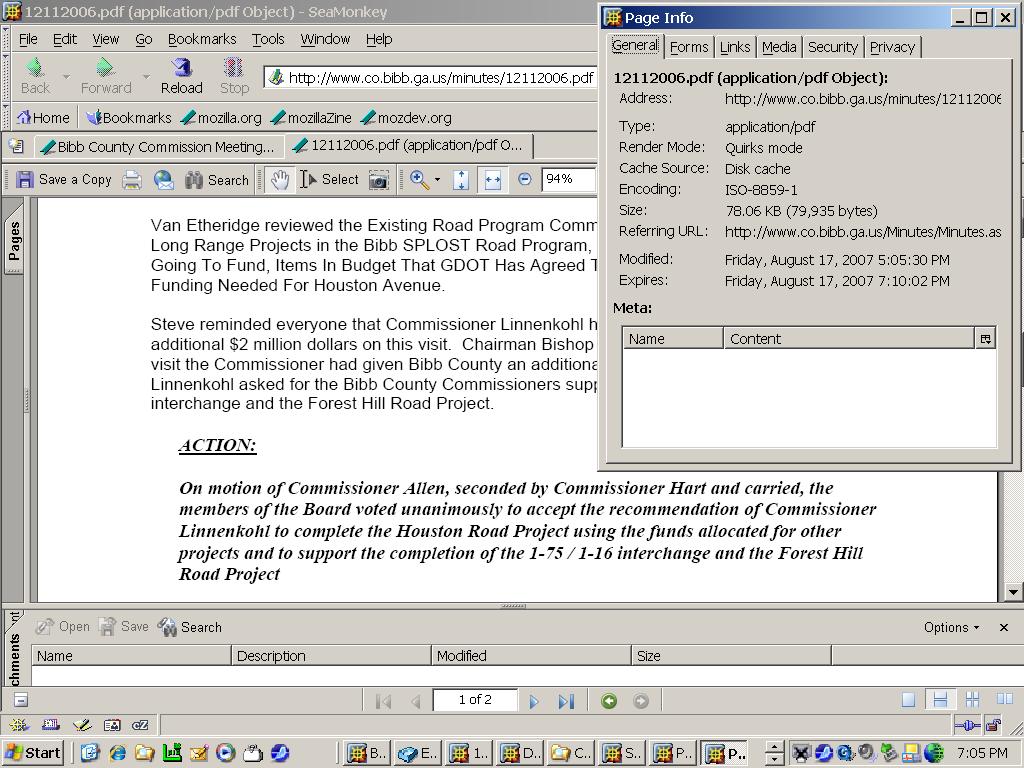Image resolution: width=1024 pixels, height=768 pixels.
Task: Click the green Previous View arrow
Action: pos(609,701)
